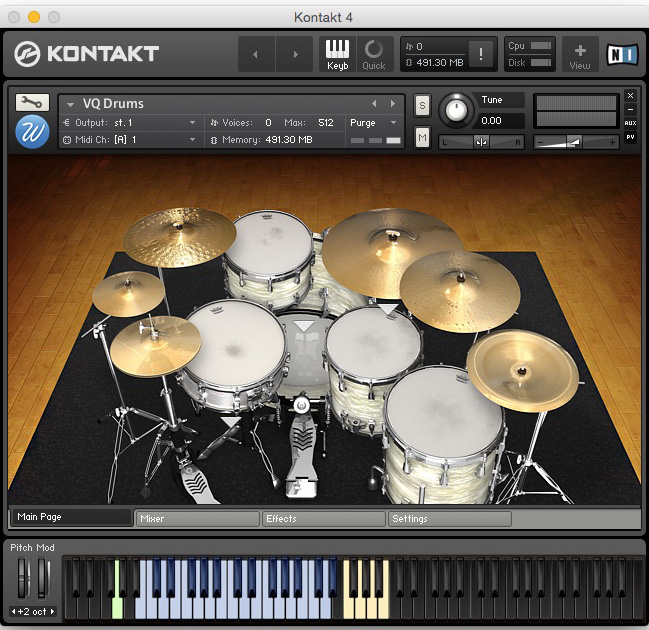This screenshot has width=649, height=630.
Task: Click the exclamation panic button
Action: tap(481, 54)
